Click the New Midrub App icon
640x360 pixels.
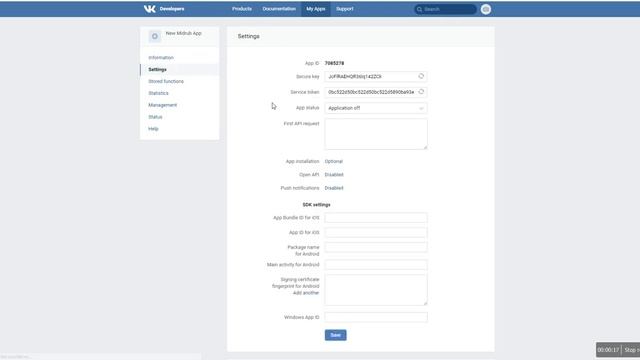(155, 36)
